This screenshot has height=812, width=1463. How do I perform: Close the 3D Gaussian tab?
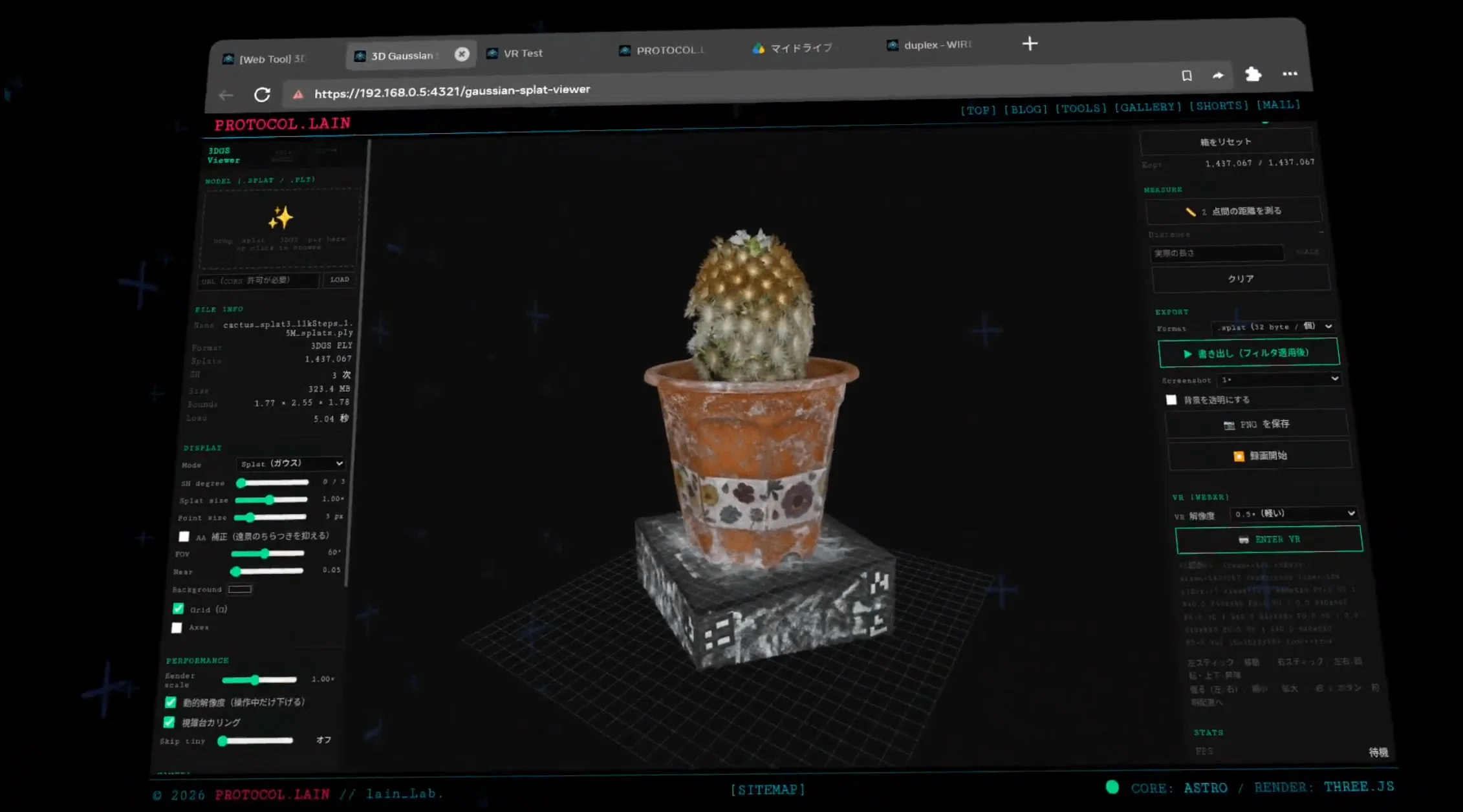click(461, 54)
